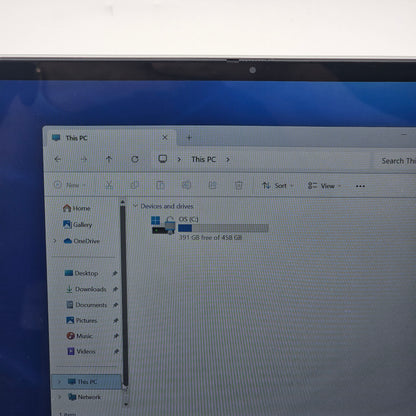Open Desktop folder in sidebar
The width and height of the screenshot is (416, 416).
point(81,273)
